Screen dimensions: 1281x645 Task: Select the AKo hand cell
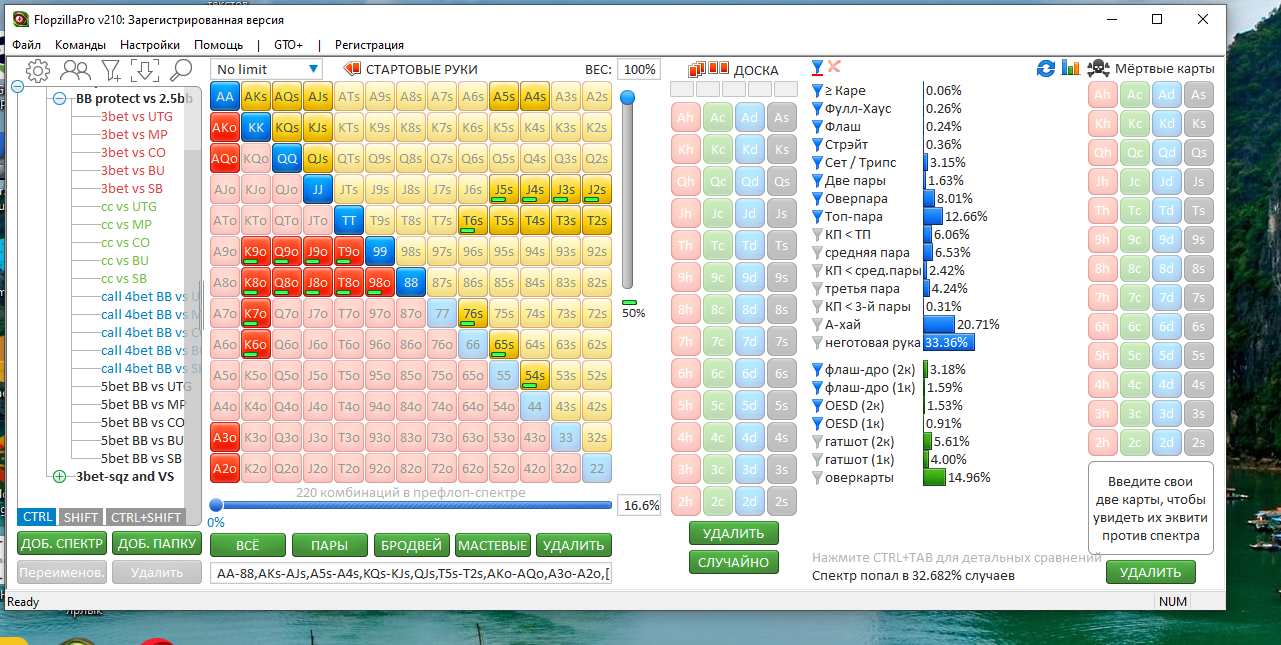(x=226, y=127)
